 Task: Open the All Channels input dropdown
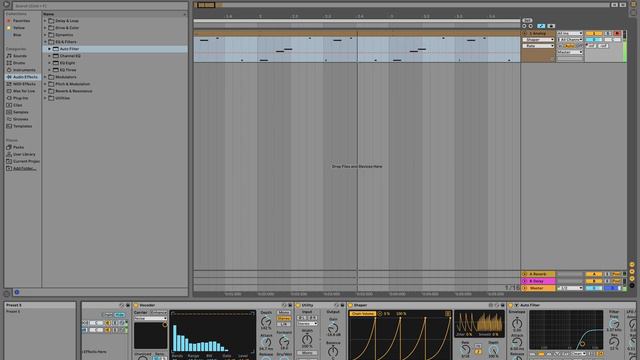570,40
